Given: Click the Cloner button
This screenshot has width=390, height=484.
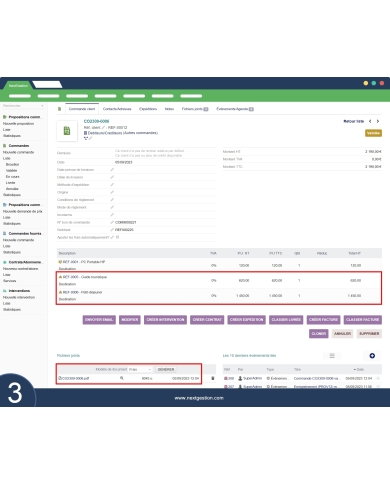Looking at the screenshot, I should (x=319, y=334).
